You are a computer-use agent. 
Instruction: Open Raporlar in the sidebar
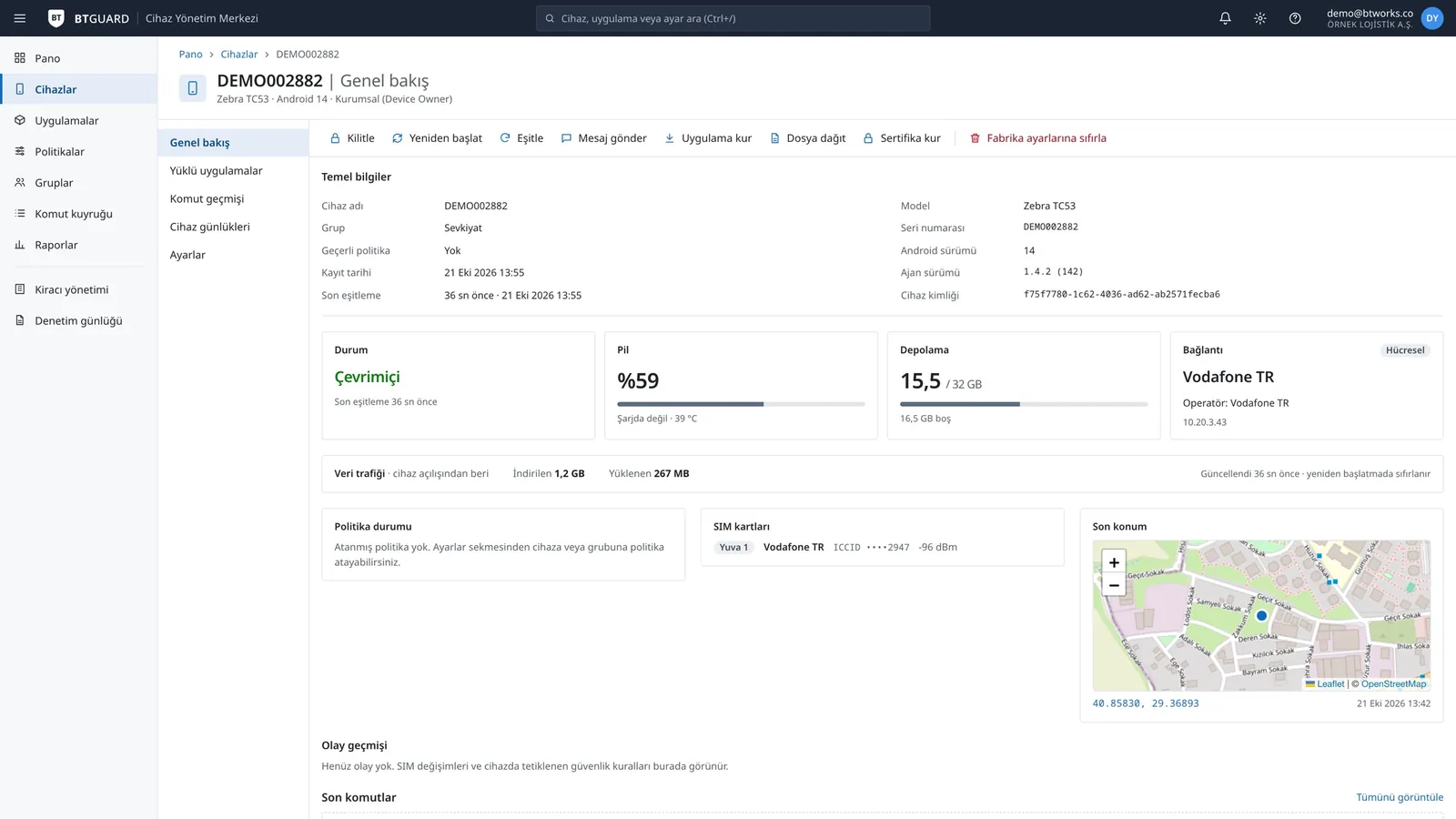tap(78, 245)
